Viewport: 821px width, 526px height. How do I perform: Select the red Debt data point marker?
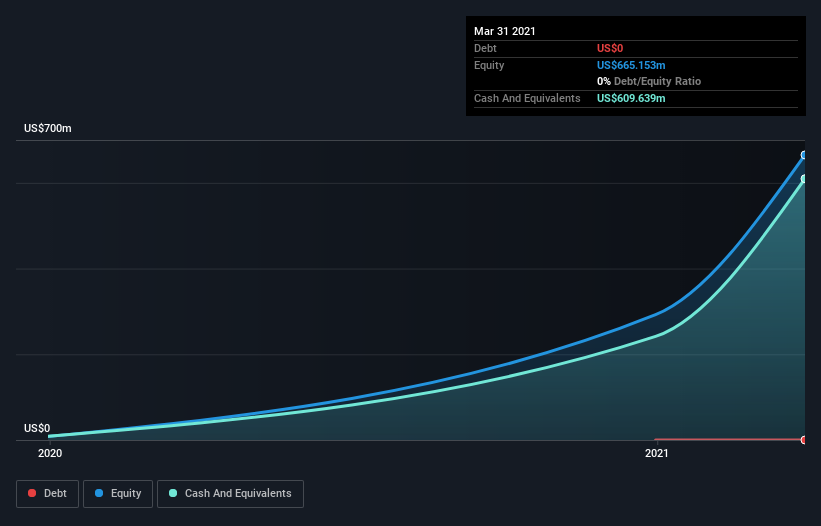[x=804, y=440]
